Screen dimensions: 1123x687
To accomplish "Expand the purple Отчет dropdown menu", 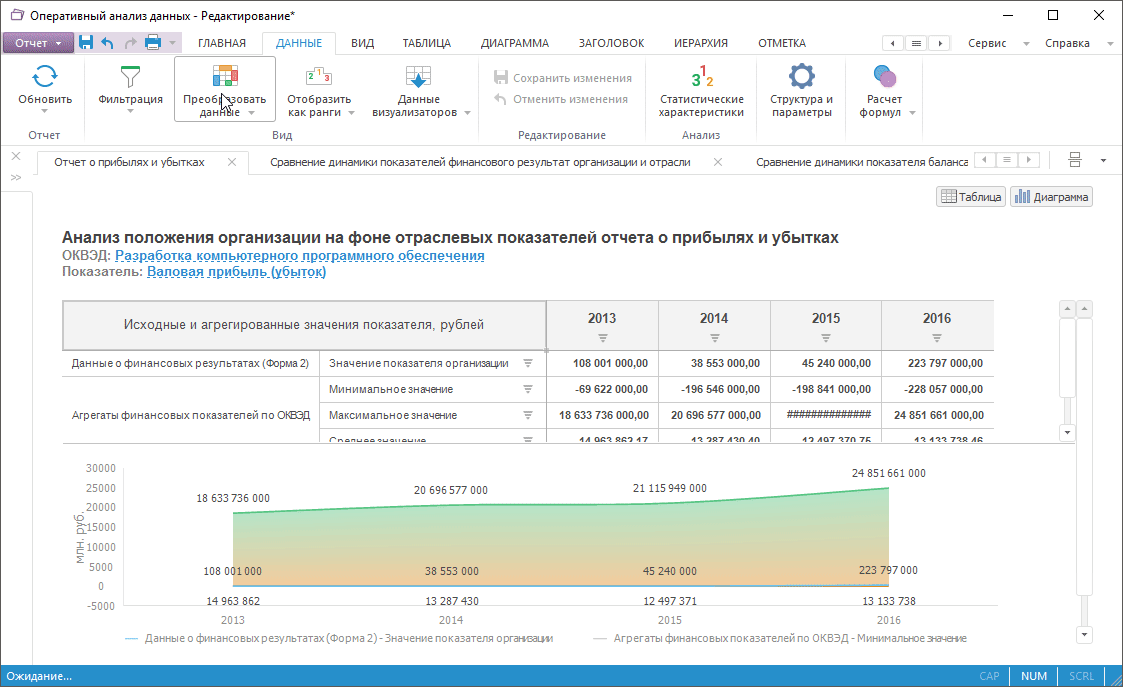I will pyautogui.click(x=38, y=43).
